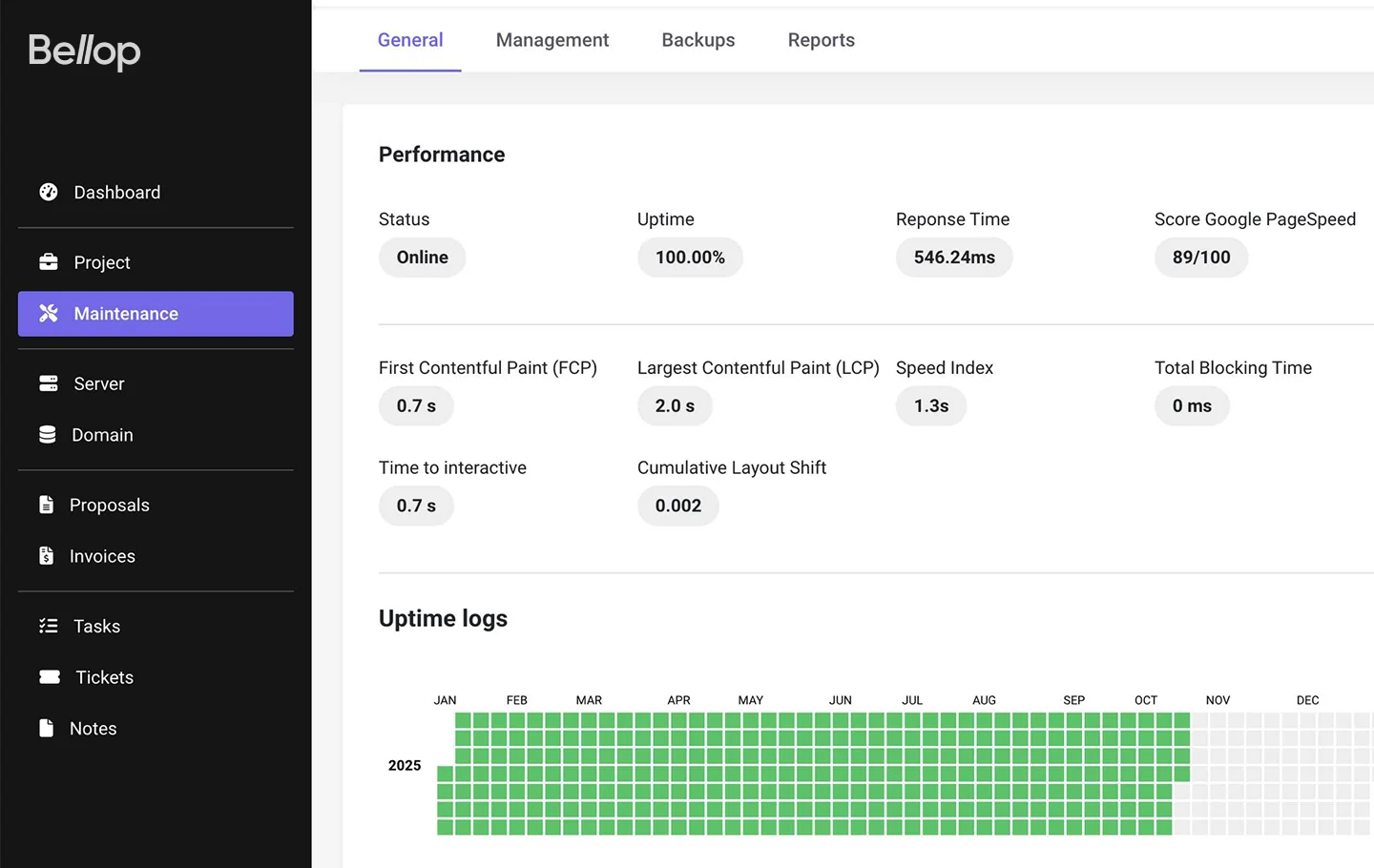Image resolution: width=1374 pixels, height=868 pixels.
Task: Click the Maintenance wrench tools icon
Action: pyautogui.click(x=49, y=314)
